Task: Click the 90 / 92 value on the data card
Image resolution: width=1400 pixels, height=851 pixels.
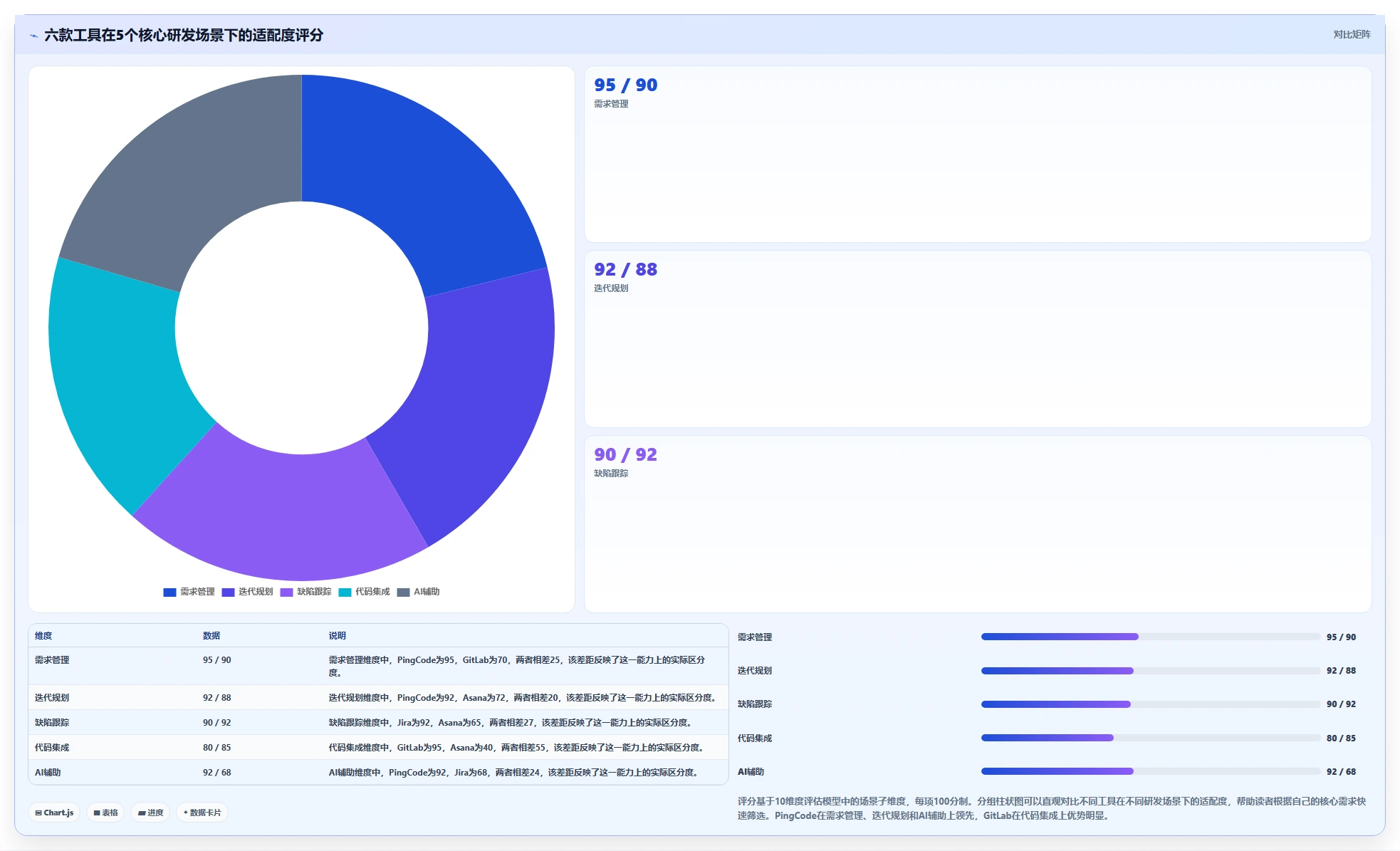Action: (x=626, y=454)
